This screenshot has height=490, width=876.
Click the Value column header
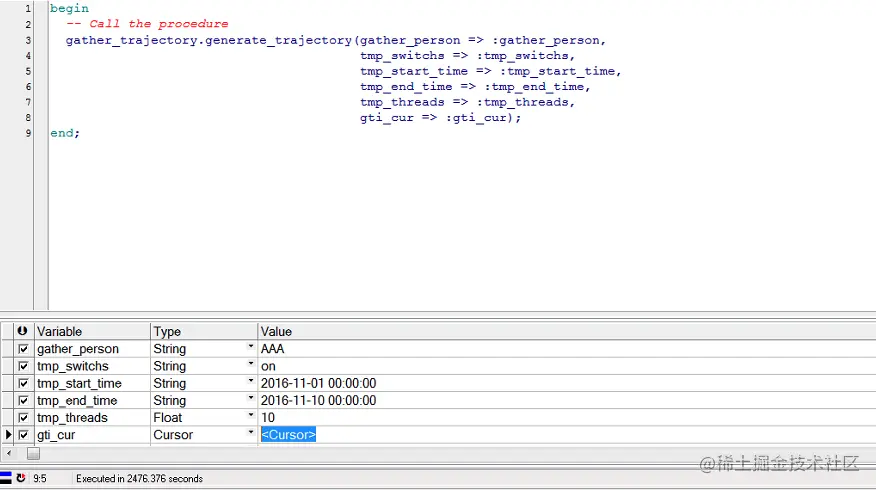coord(567,331)
